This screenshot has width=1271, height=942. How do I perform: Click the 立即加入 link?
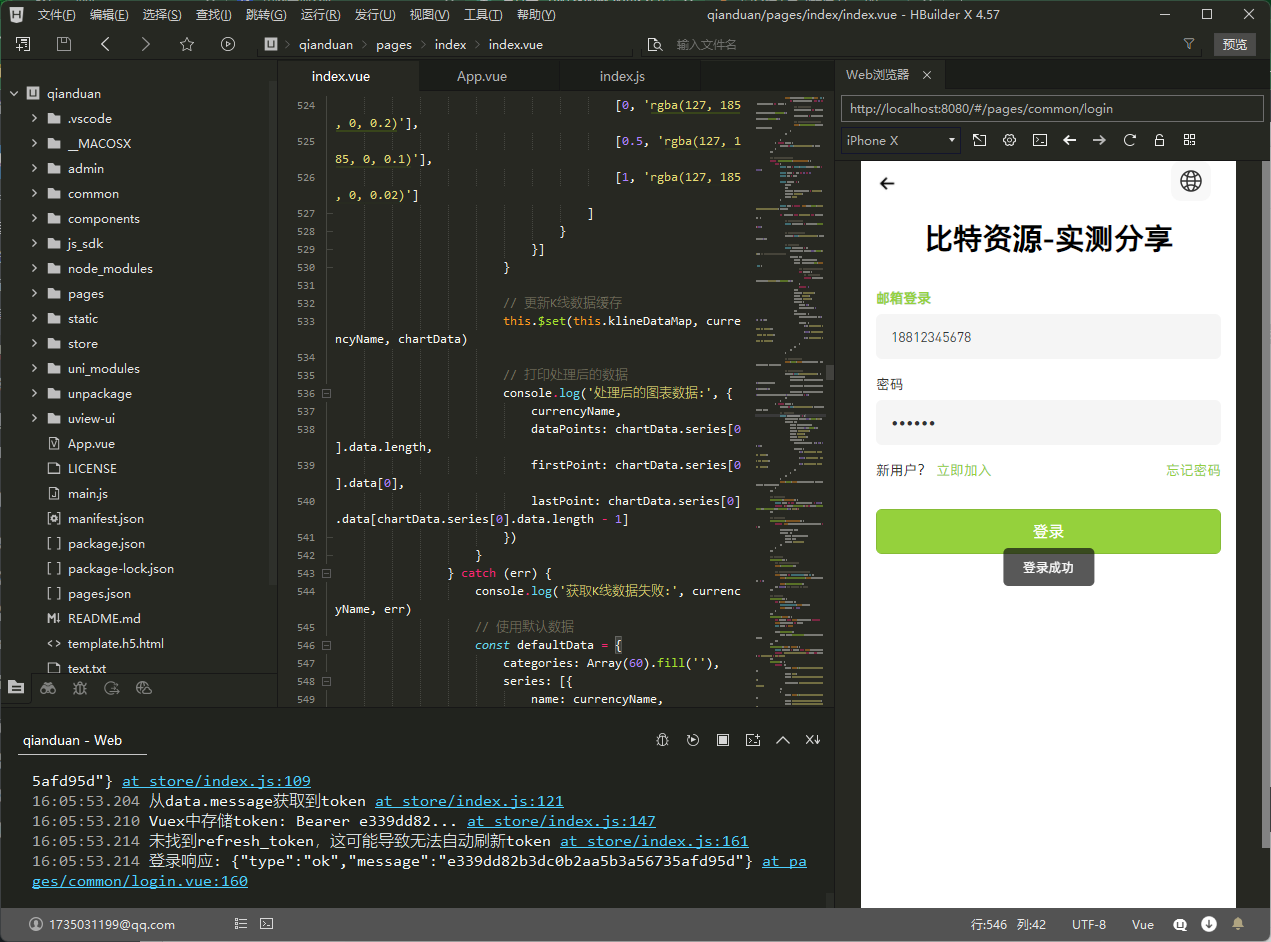pos(964,470)
